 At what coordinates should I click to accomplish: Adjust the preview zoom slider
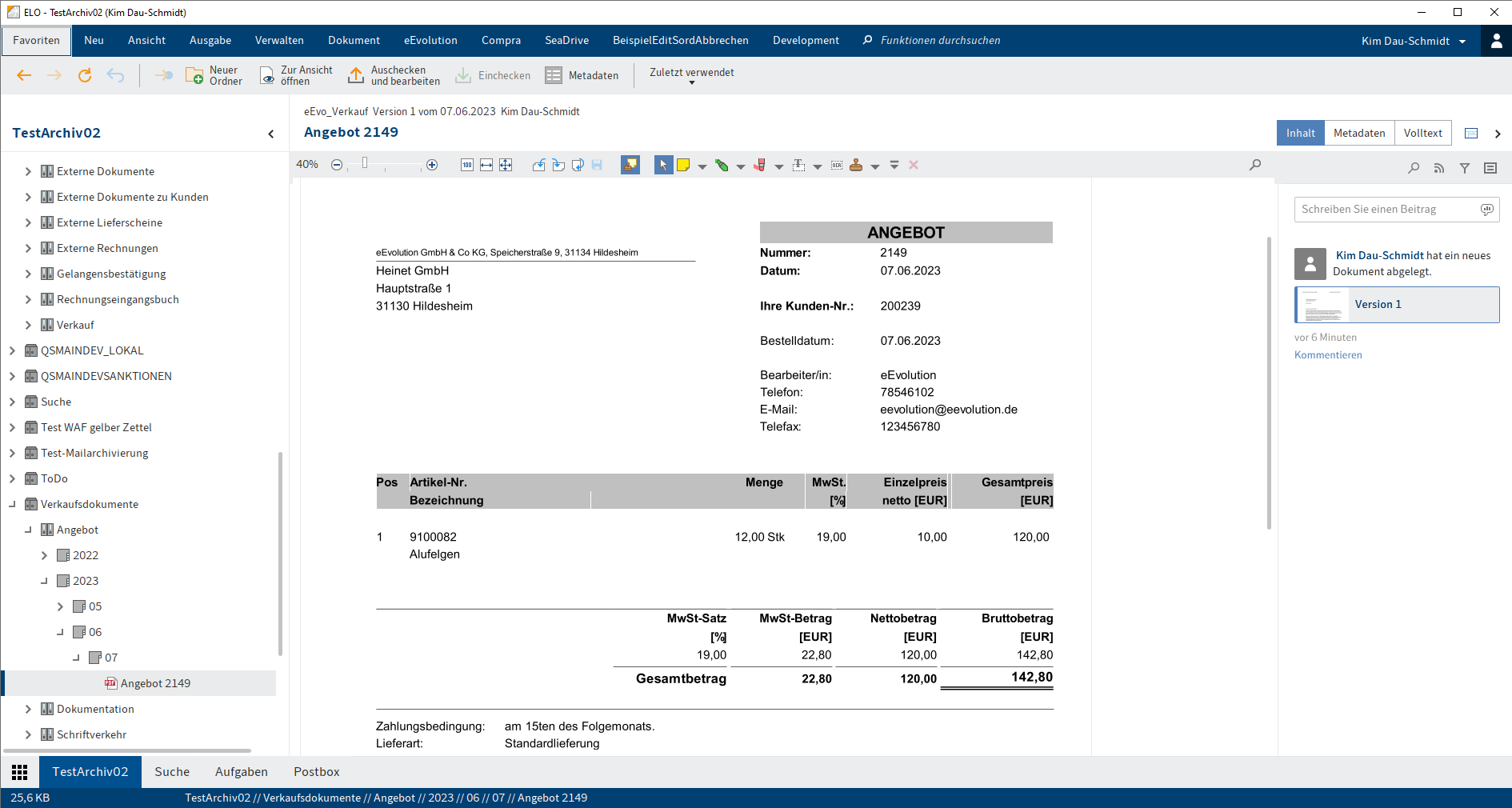tap(365, 163)
